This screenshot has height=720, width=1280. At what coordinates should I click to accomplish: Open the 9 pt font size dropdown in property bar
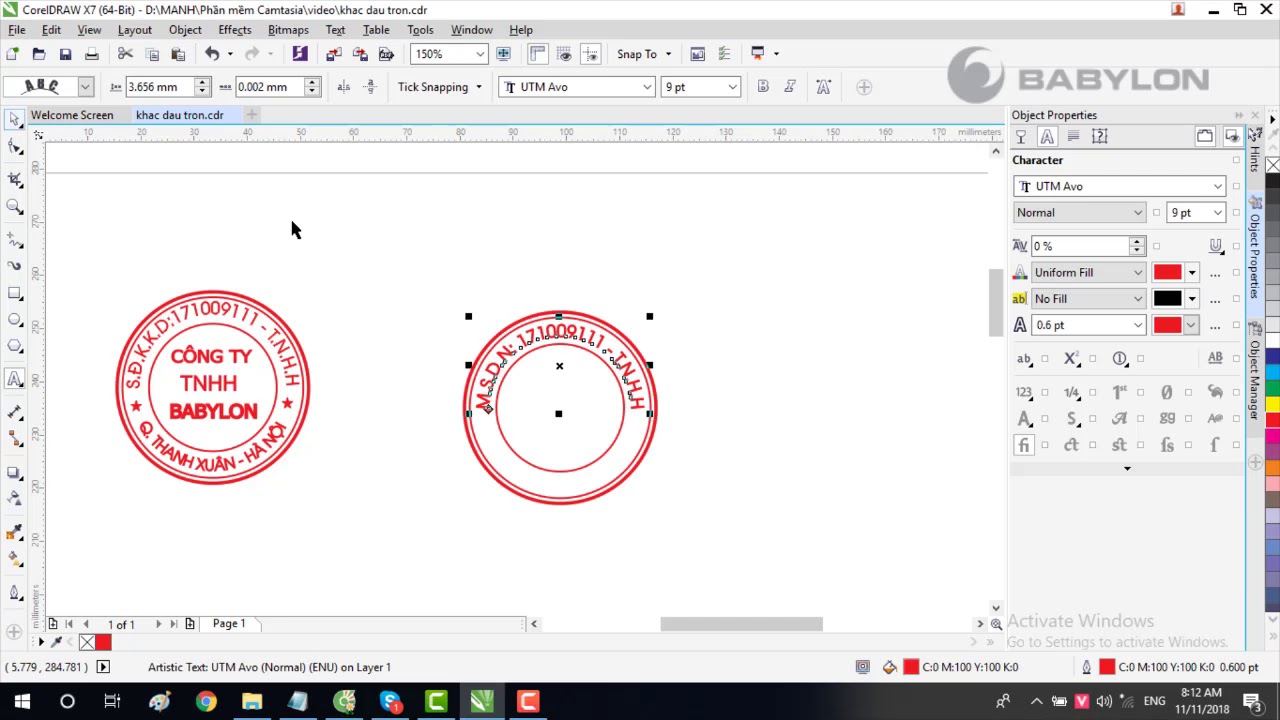732,87
